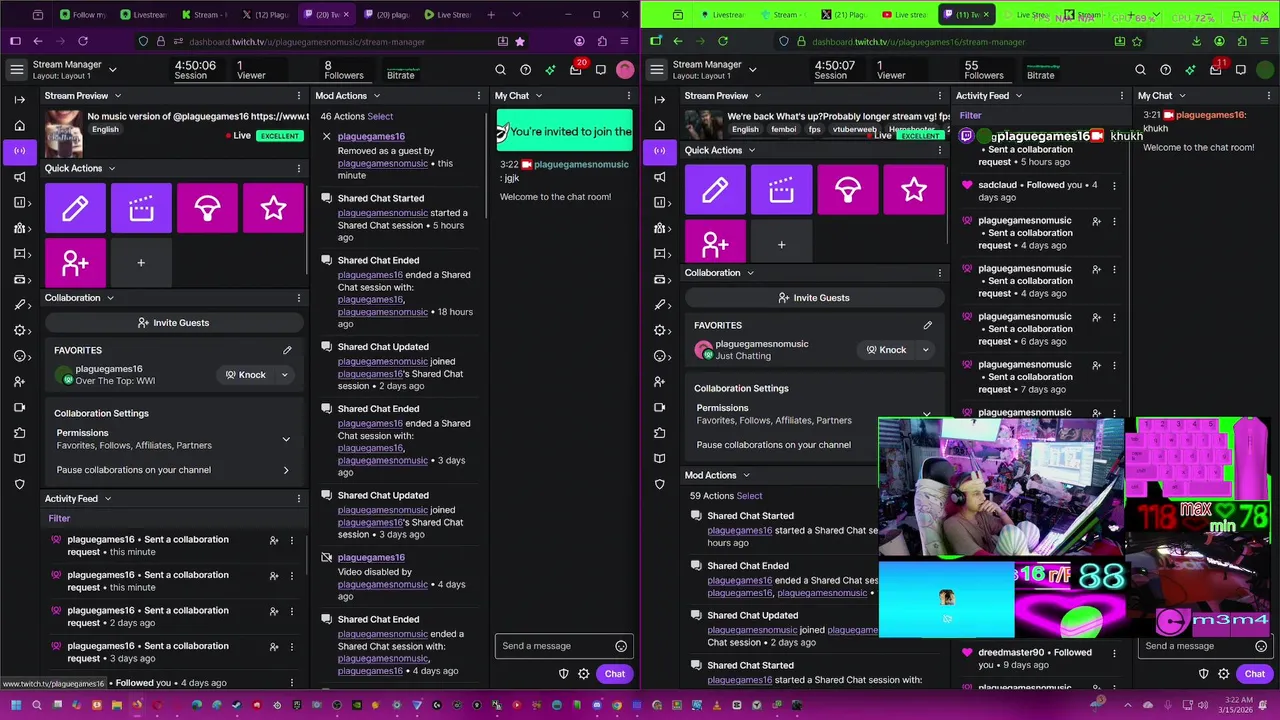
Task: Open Stream Preview panel dropdown in left window
Action: 117,96
